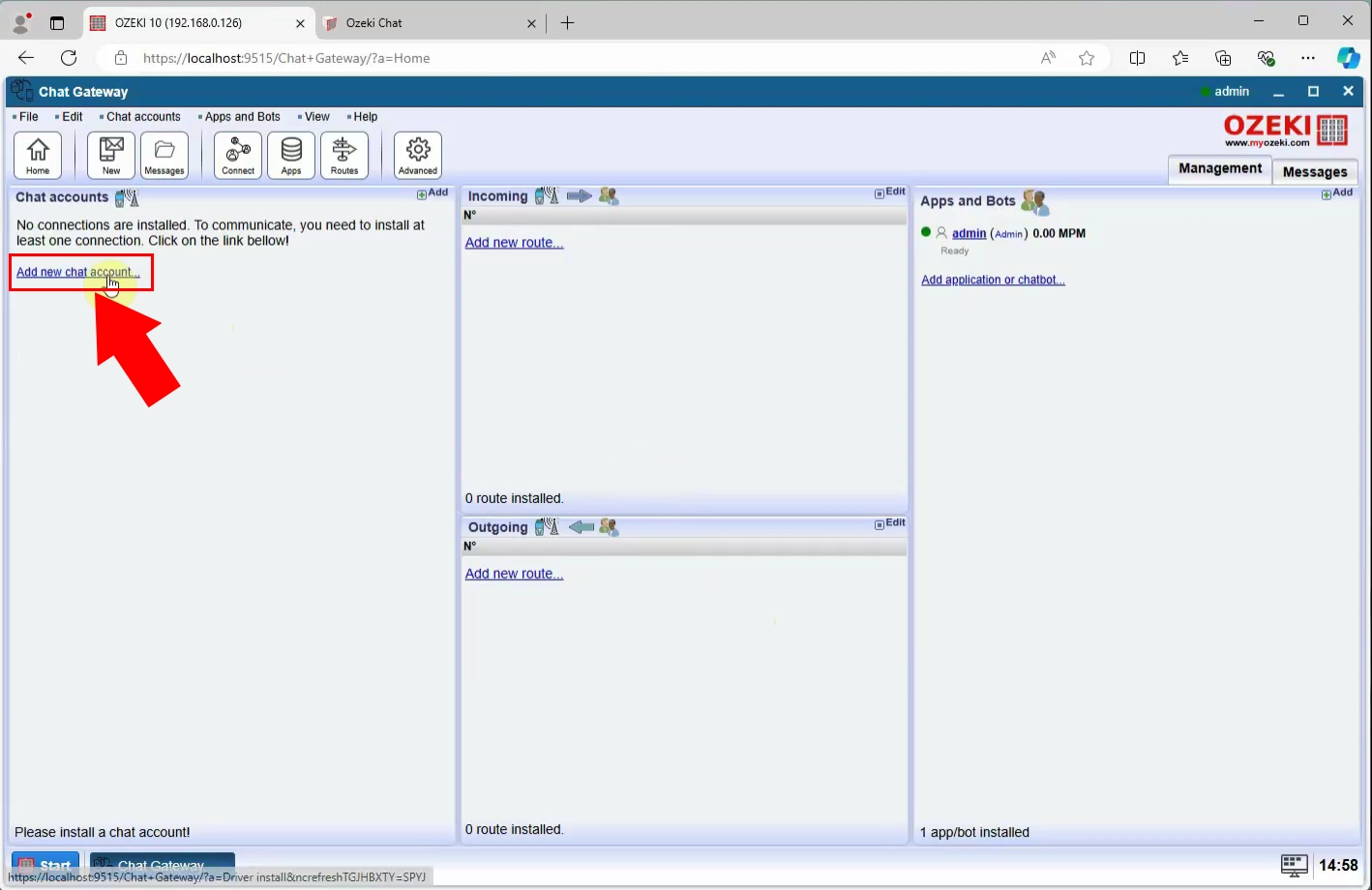The height and width of the screenshot is (890, 1372).
Task: Click the admin user indicator in title bar
Action: 1225,92
